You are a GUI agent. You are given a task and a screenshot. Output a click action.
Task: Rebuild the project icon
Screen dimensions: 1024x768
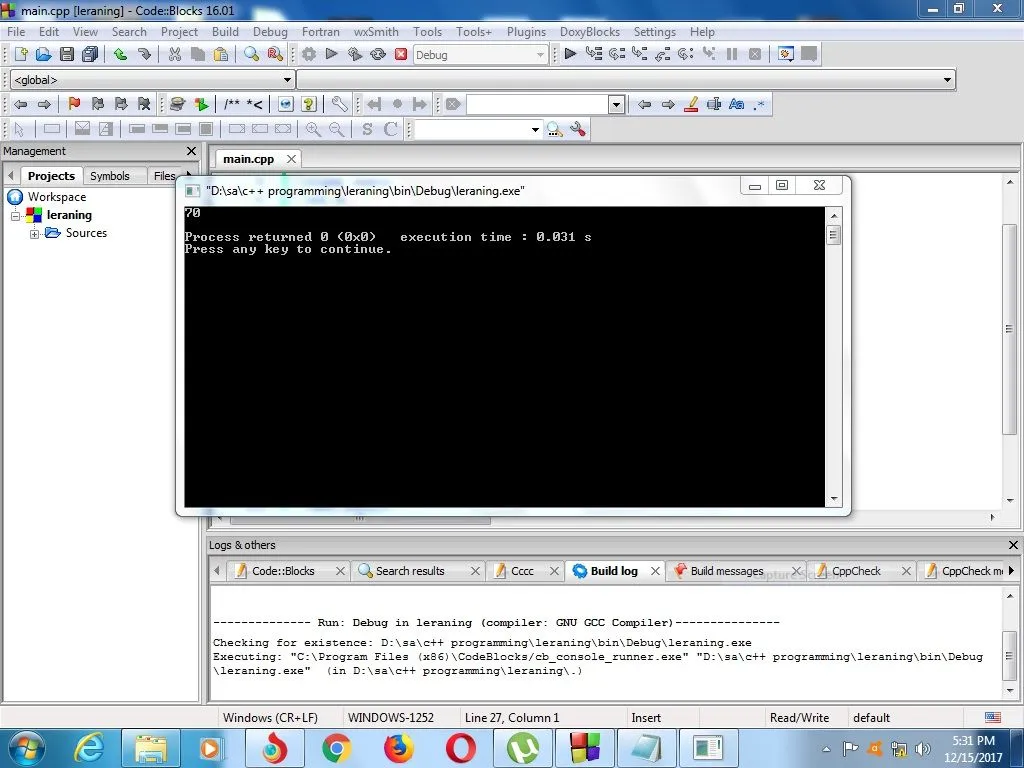tap(377, 54)
